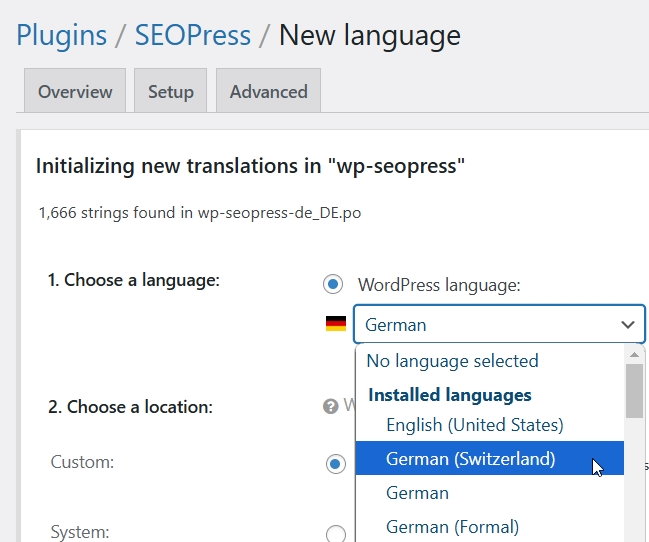Pick German (Switzerland) from the language list

[470, 459]
